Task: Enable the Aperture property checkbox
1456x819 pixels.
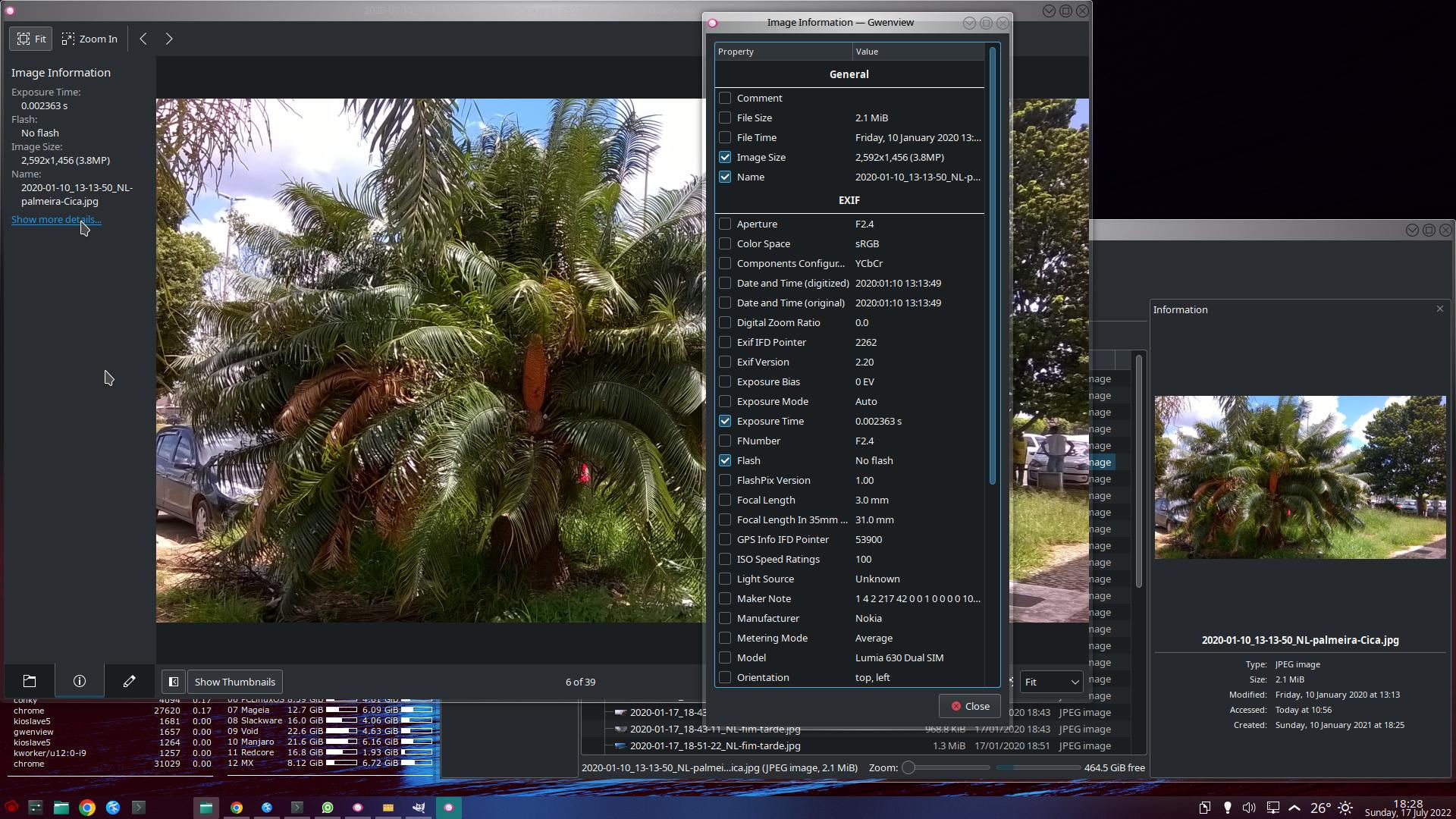Action: (x=725, y=224)
